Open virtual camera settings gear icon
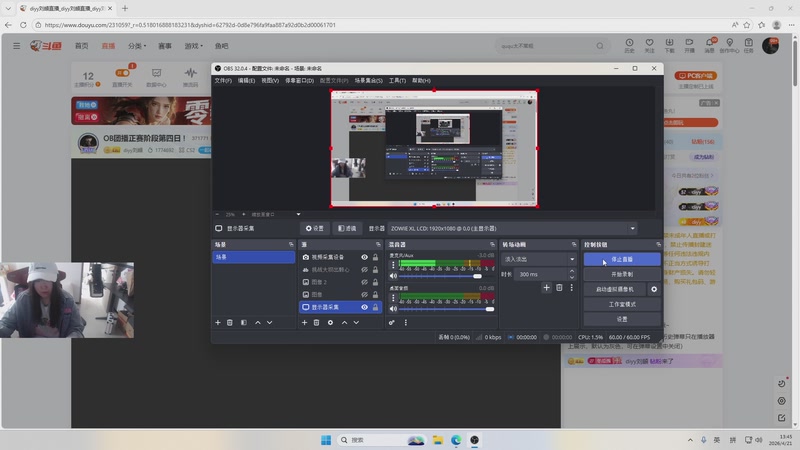Image resolution: width=800 pixels, height=450 pixels. tap(654, 289)
